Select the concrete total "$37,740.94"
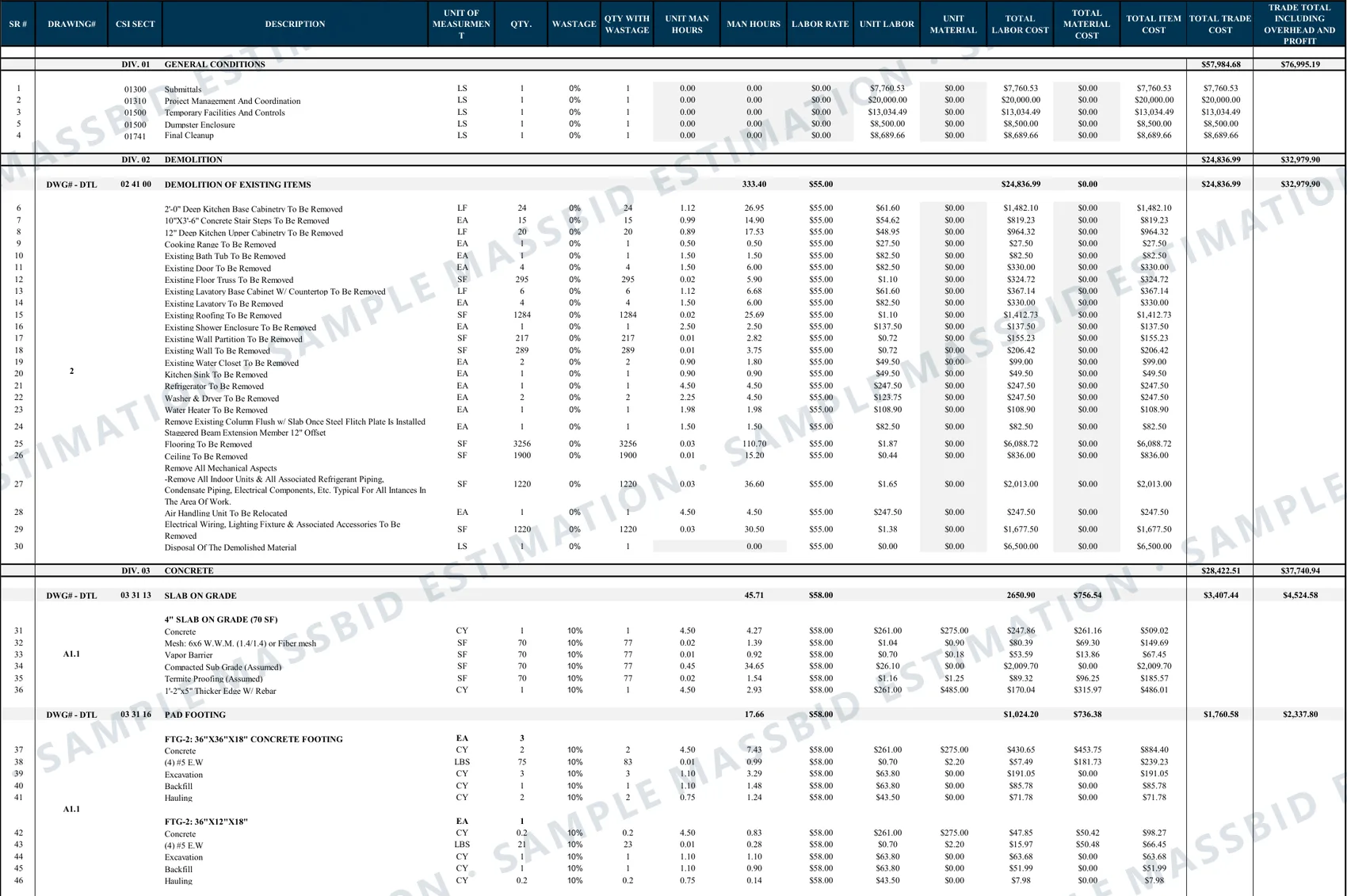 click(x=1300, y=570)
